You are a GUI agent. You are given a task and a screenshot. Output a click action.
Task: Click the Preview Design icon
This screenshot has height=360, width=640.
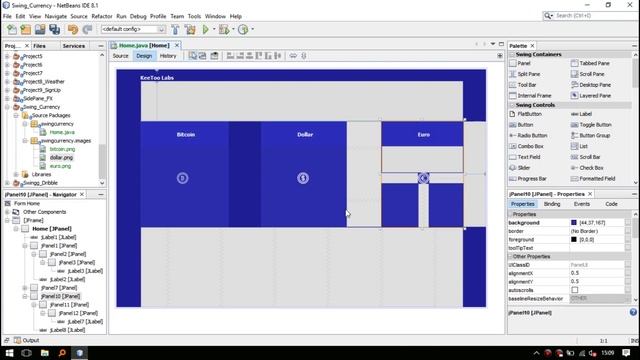[214, 56]
